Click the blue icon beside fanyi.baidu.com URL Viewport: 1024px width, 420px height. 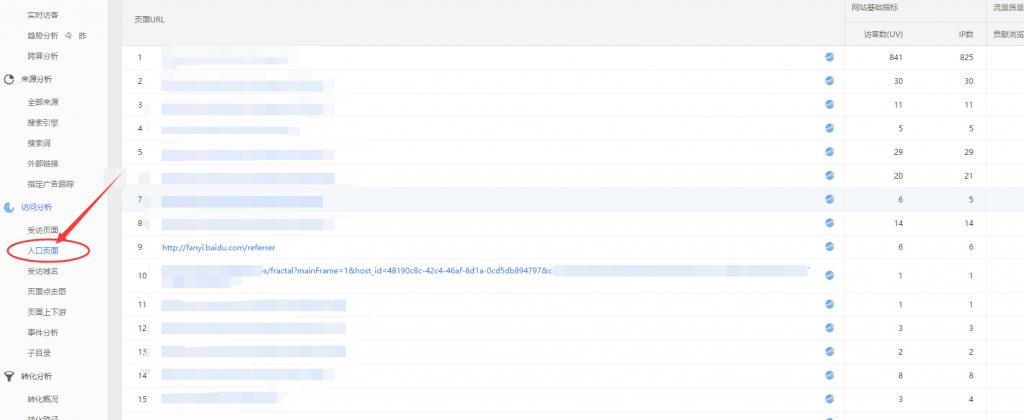(x=829, y=246)
